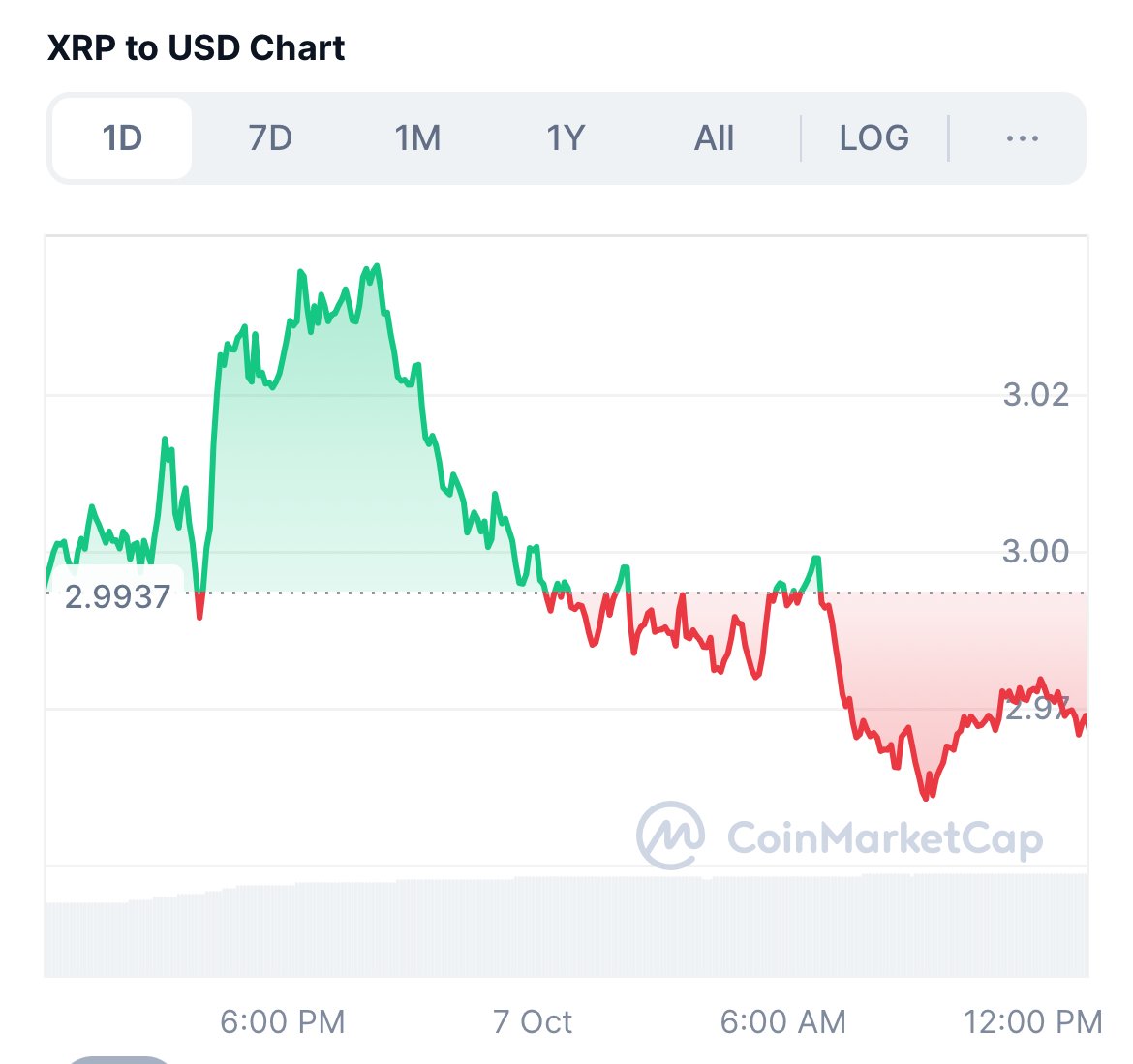
Task: Open the three-dot more options menu
Action: (x=1022, y=138)
